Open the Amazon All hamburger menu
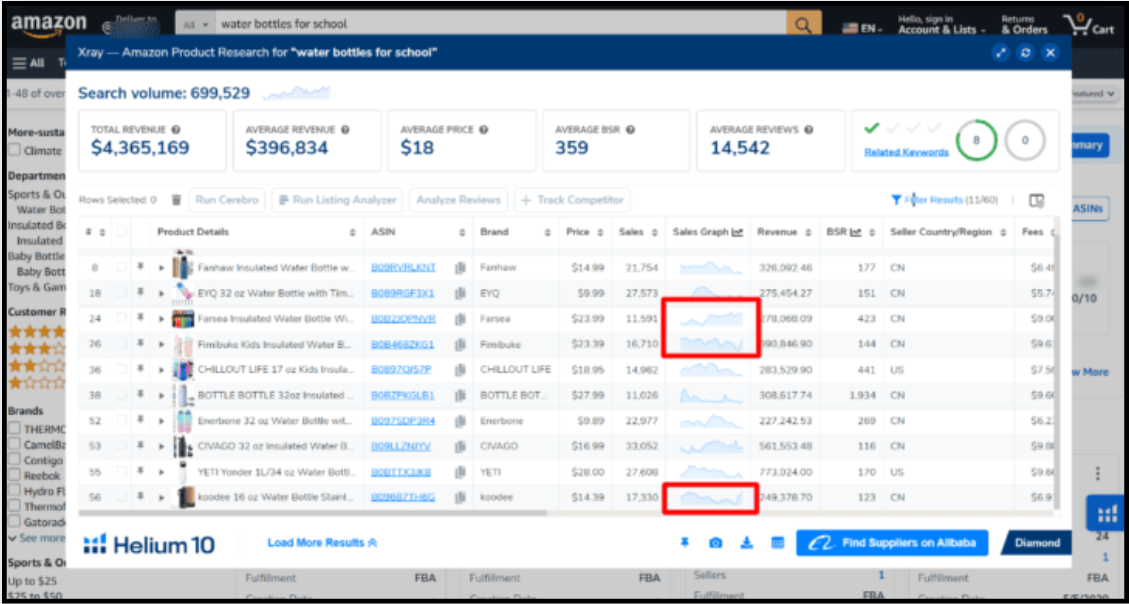1129x604 pixels. coord(29,63)
